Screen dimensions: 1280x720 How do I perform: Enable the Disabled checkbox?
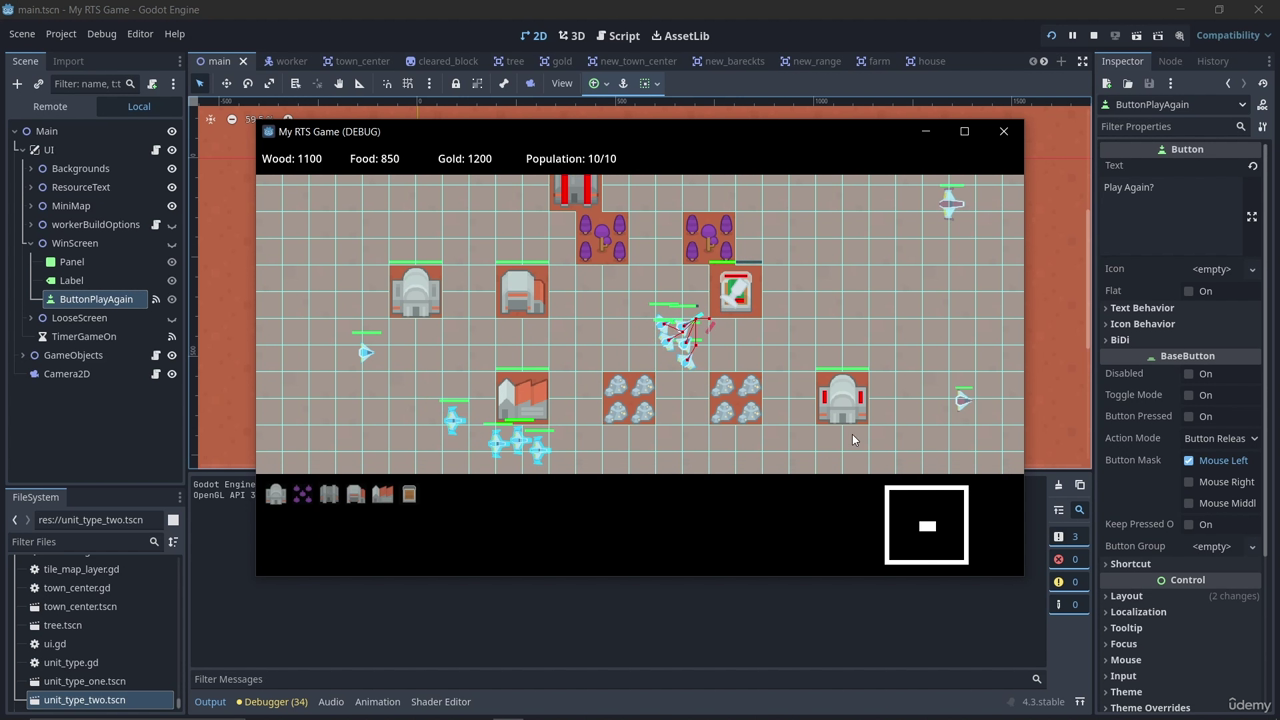1189,374
